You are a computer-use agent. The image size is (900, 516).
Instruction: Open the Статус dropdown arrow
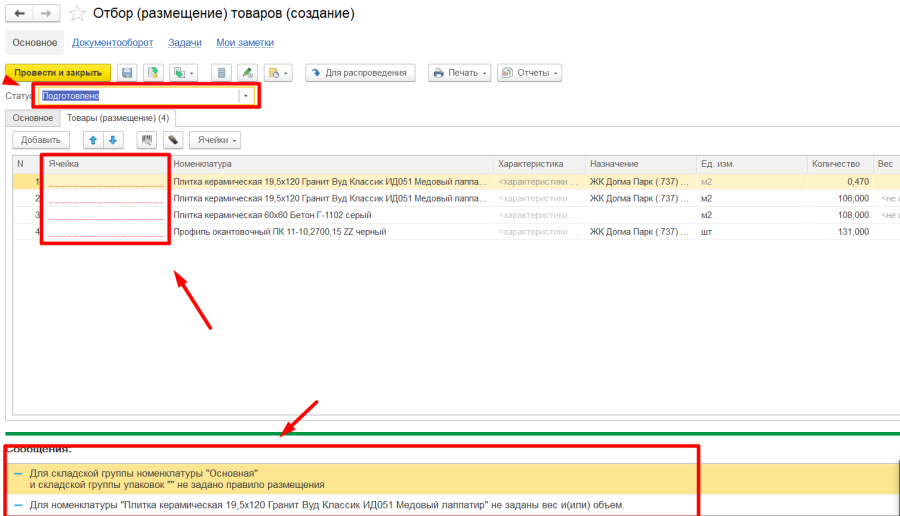click(x=246, y=96)
